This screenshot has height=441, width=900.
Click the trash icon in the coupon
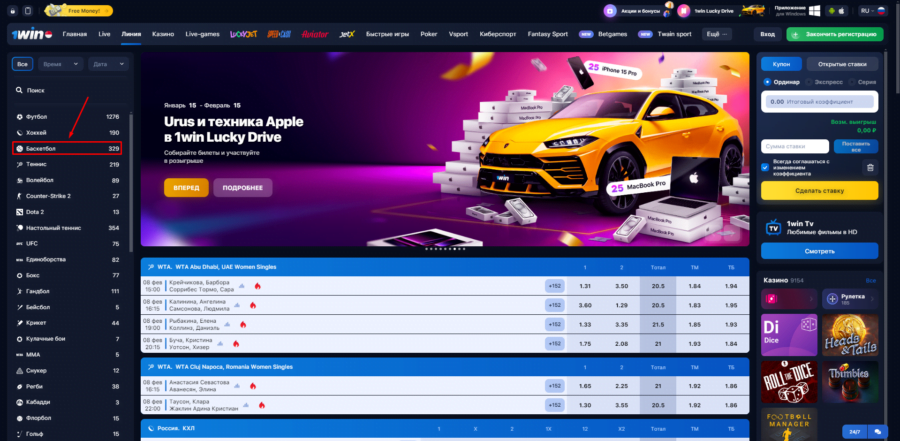pos(870,167)
